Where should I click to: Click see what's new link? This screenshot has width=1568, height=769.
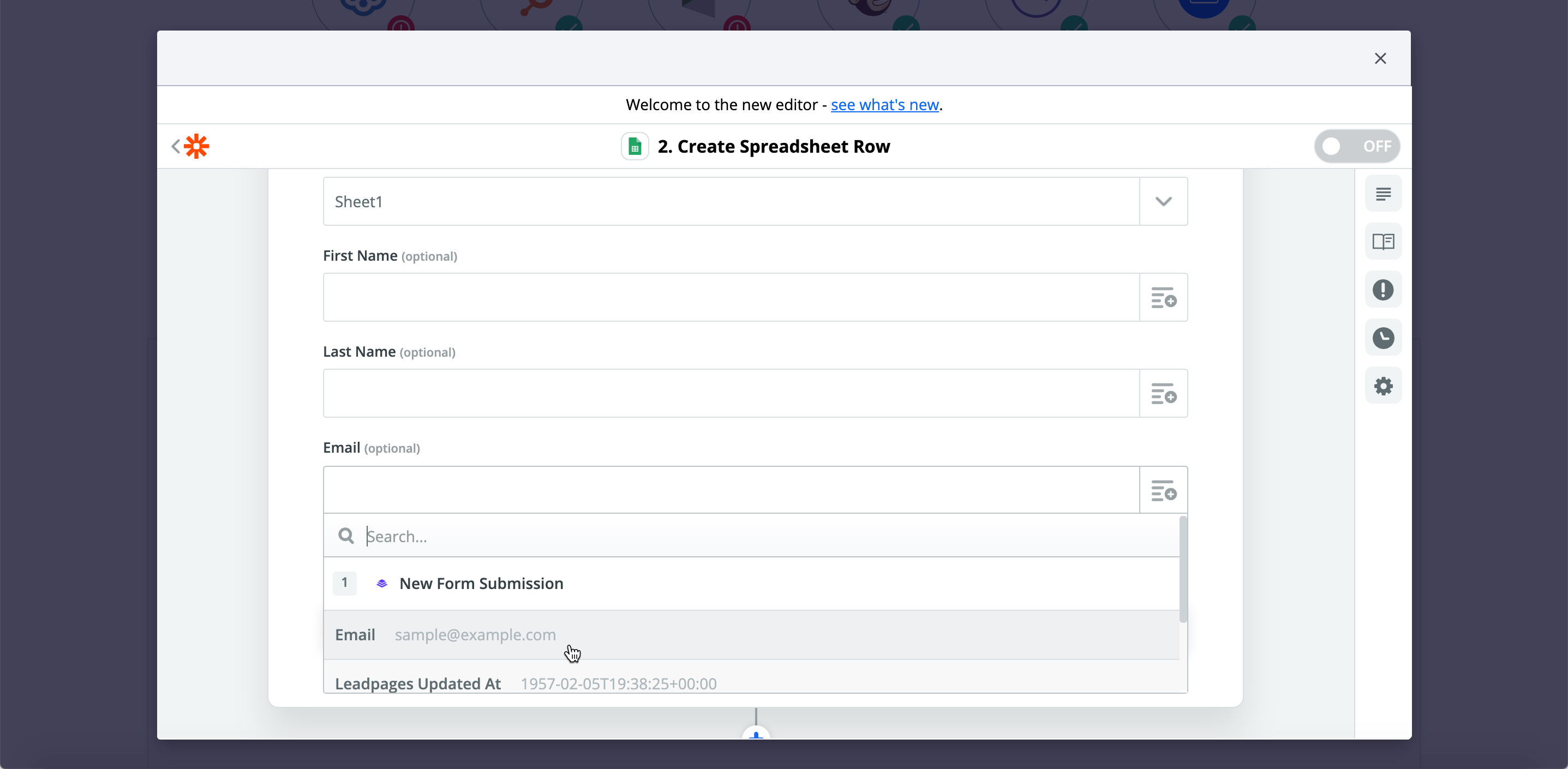883,104
